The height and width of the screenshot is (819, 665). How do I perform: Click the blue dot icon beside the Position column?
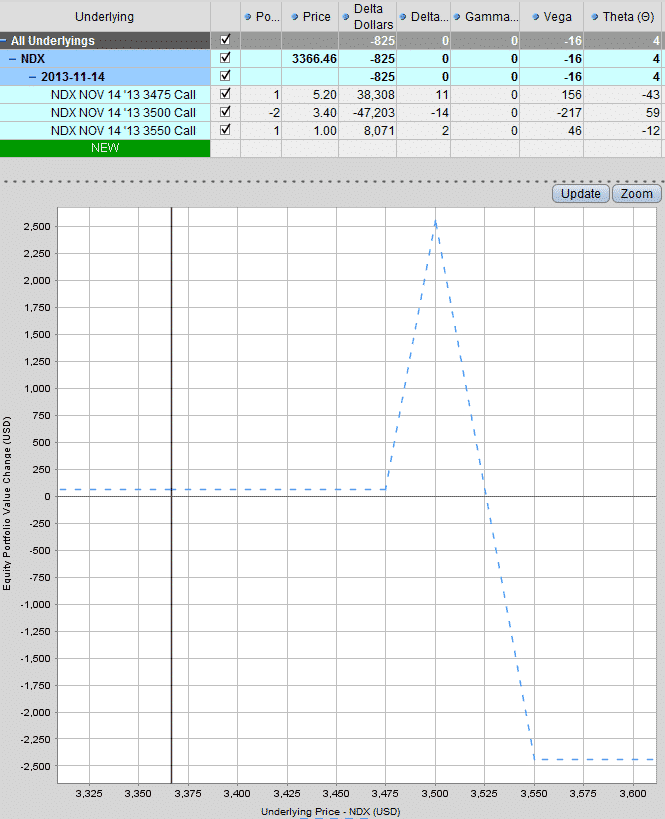248,17
